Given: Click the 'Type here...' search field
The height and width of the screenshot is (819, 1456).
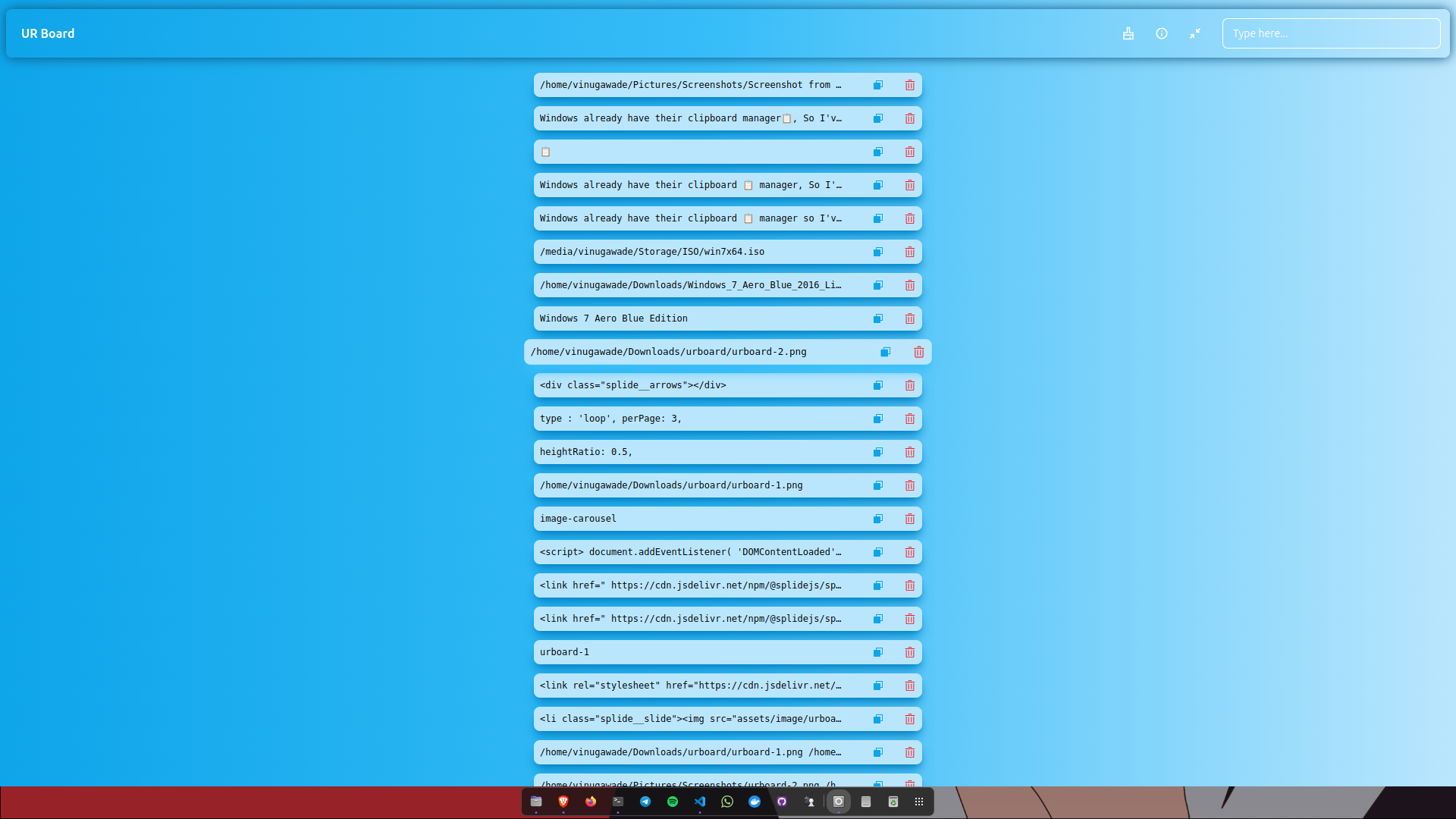Looking at the screenshot, I should [1331, 33].
